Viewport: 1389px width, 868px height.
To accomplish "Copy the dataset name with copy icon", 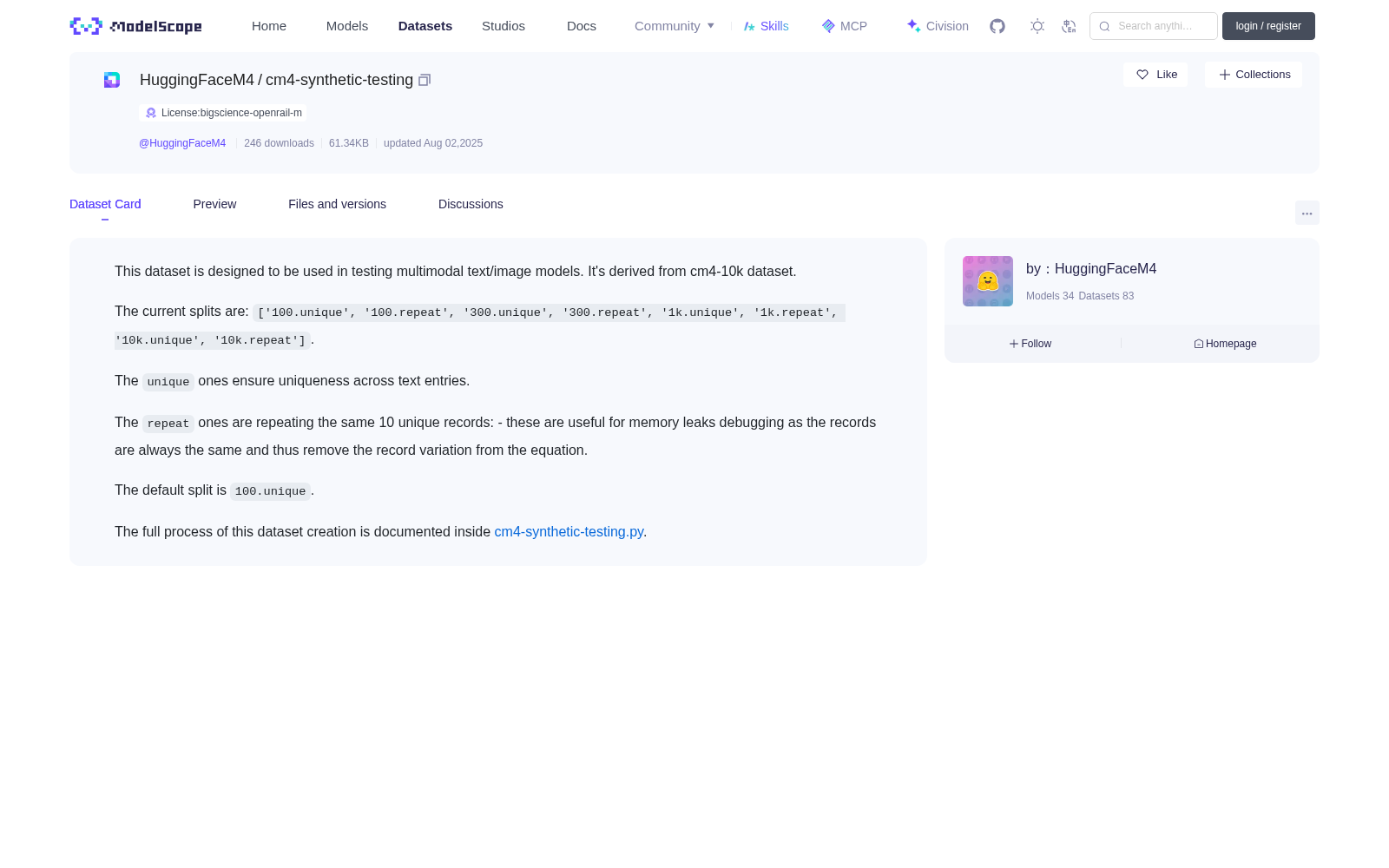I will [425, 80].
